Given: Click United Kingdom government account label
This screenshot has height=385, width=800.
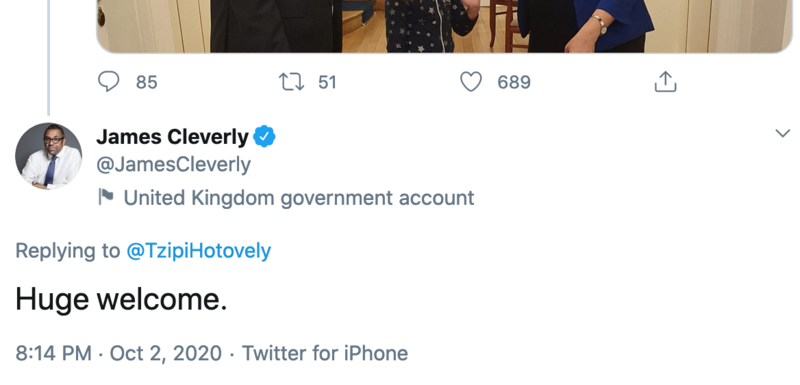Looking at the screenshot, I should pyautogui.click(x=299, y=197).
